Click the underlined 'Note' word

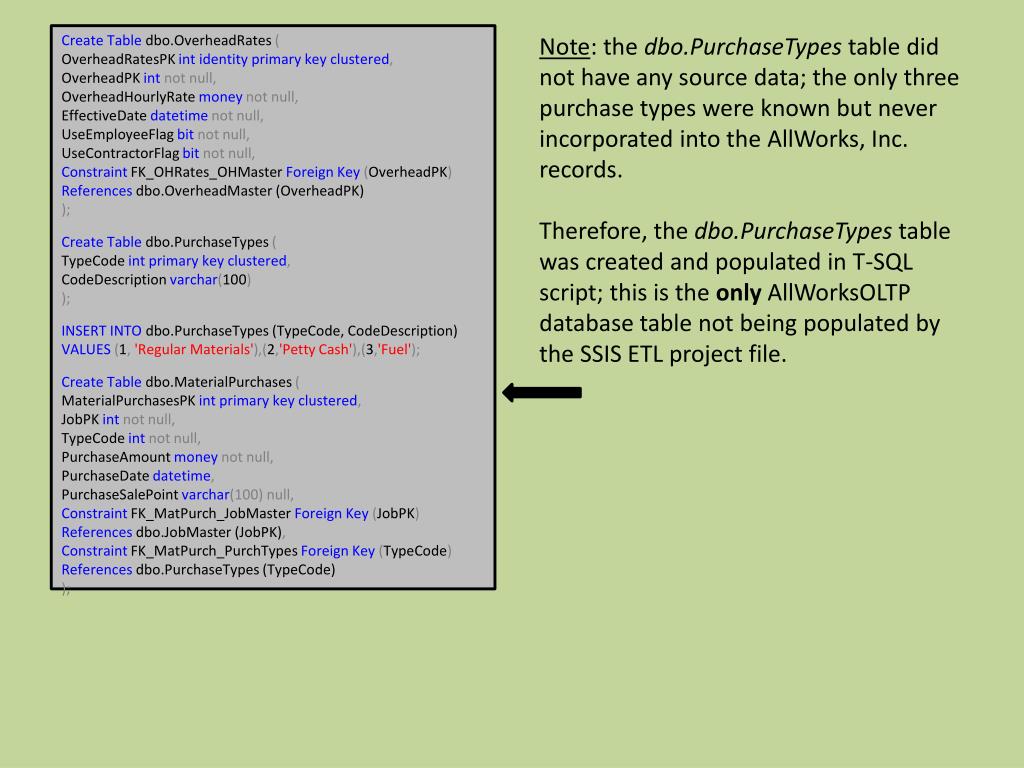pyautogui.click(x=565, y=47)
